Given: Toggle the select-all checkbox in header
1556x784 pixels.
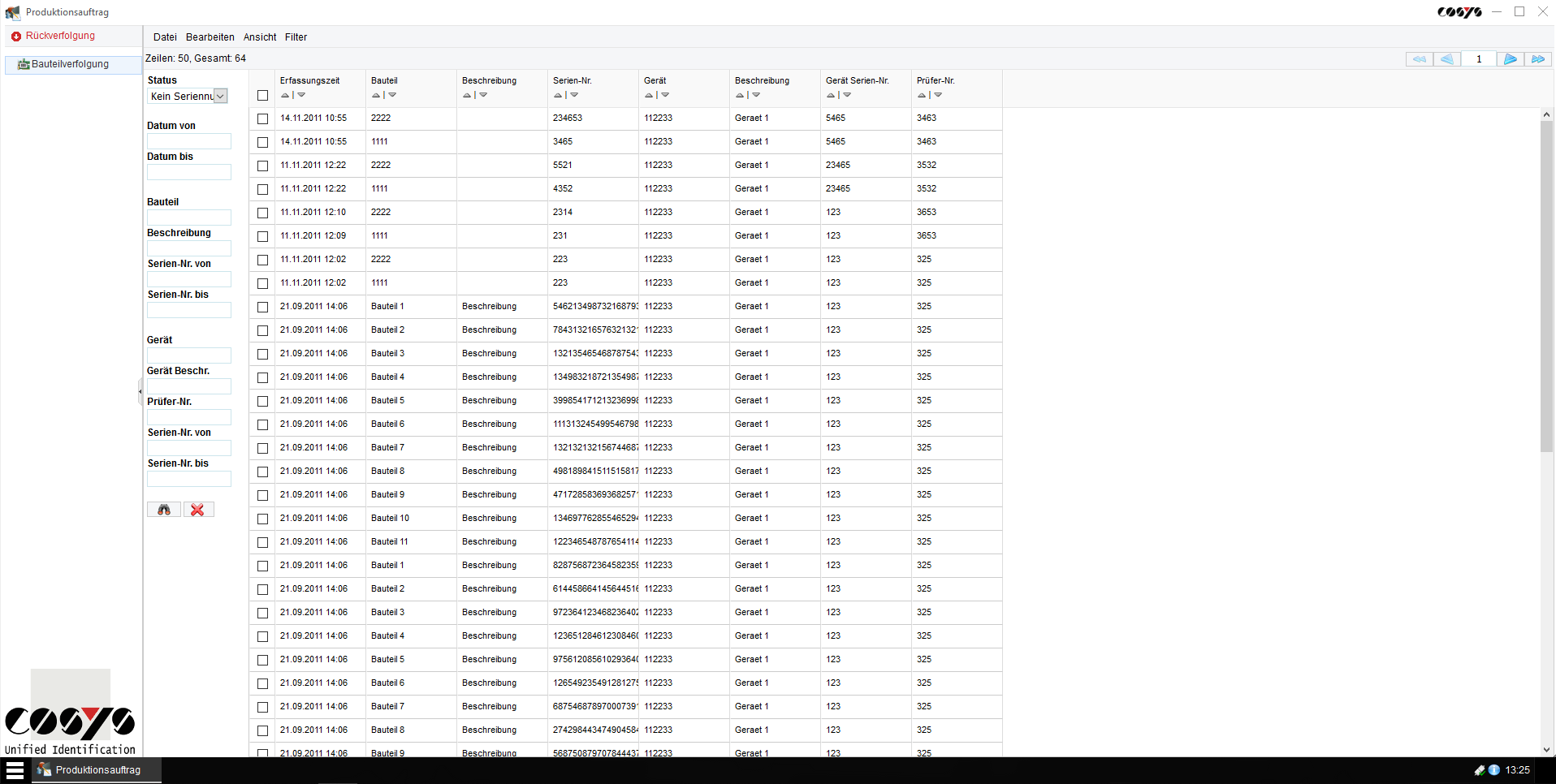Looking at the screenshot, I should point(262,95).
